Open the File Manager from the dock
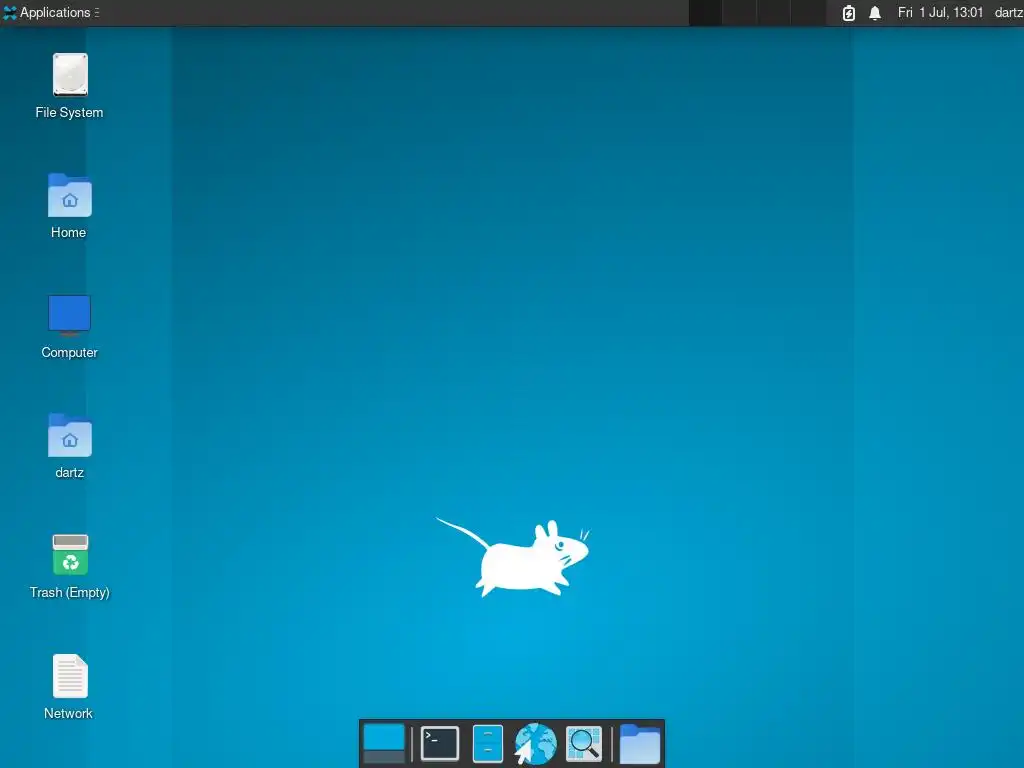1024x768 pixels. click(488, 744)
